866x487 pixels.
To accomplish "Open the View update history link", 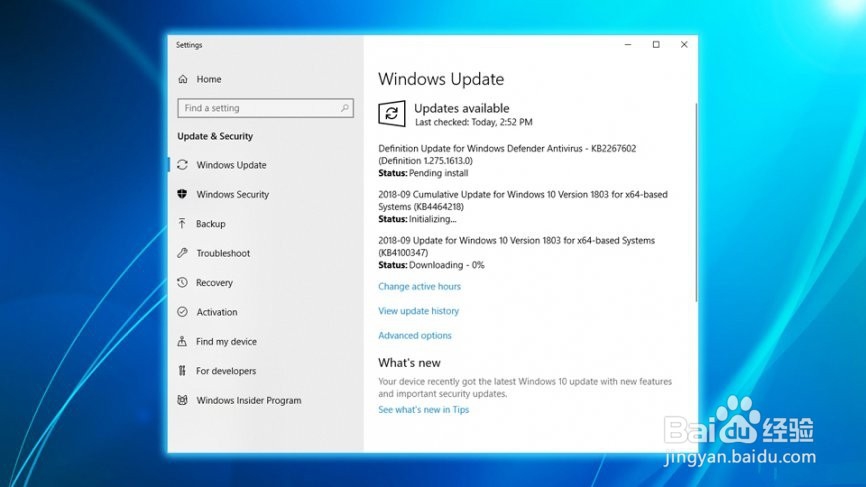I will (x=418, y=311).
